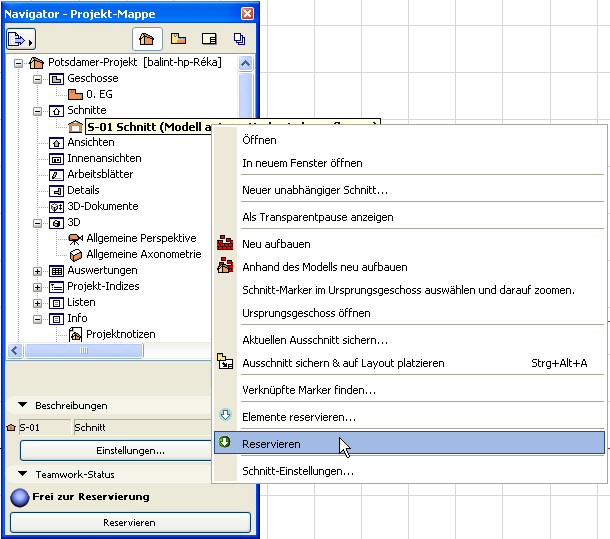Click the Allgemeine Perspektive camera icon
The width and height of the screenshot is (610, 539).
(x=75, y=239)
